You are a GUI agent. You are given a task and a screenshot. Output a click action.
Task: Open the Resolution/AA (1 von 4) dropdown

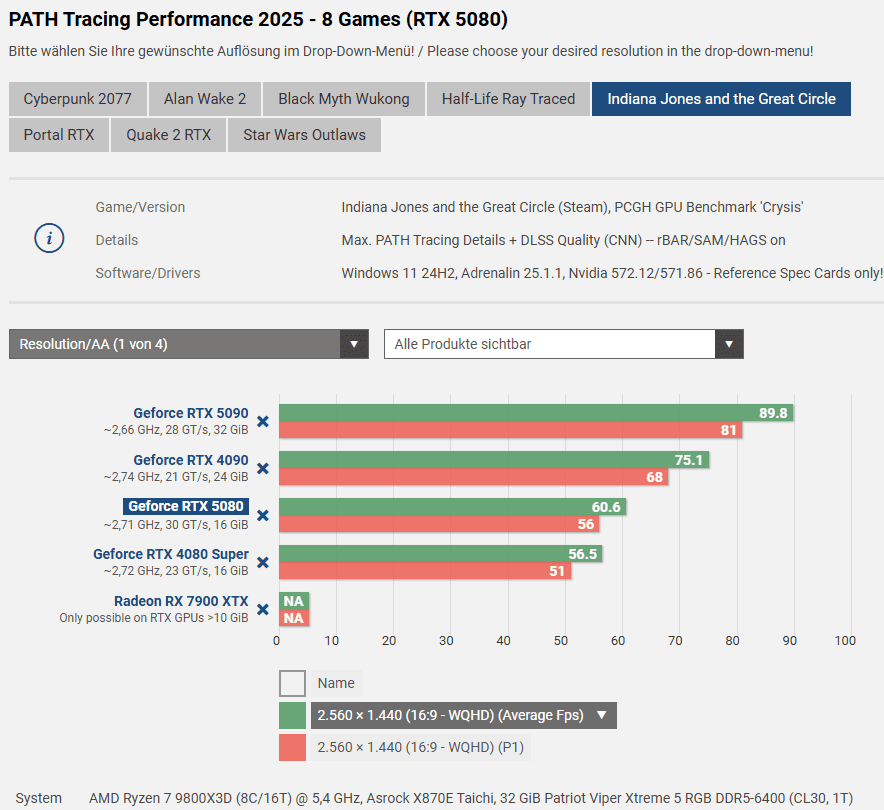[189, 344]
